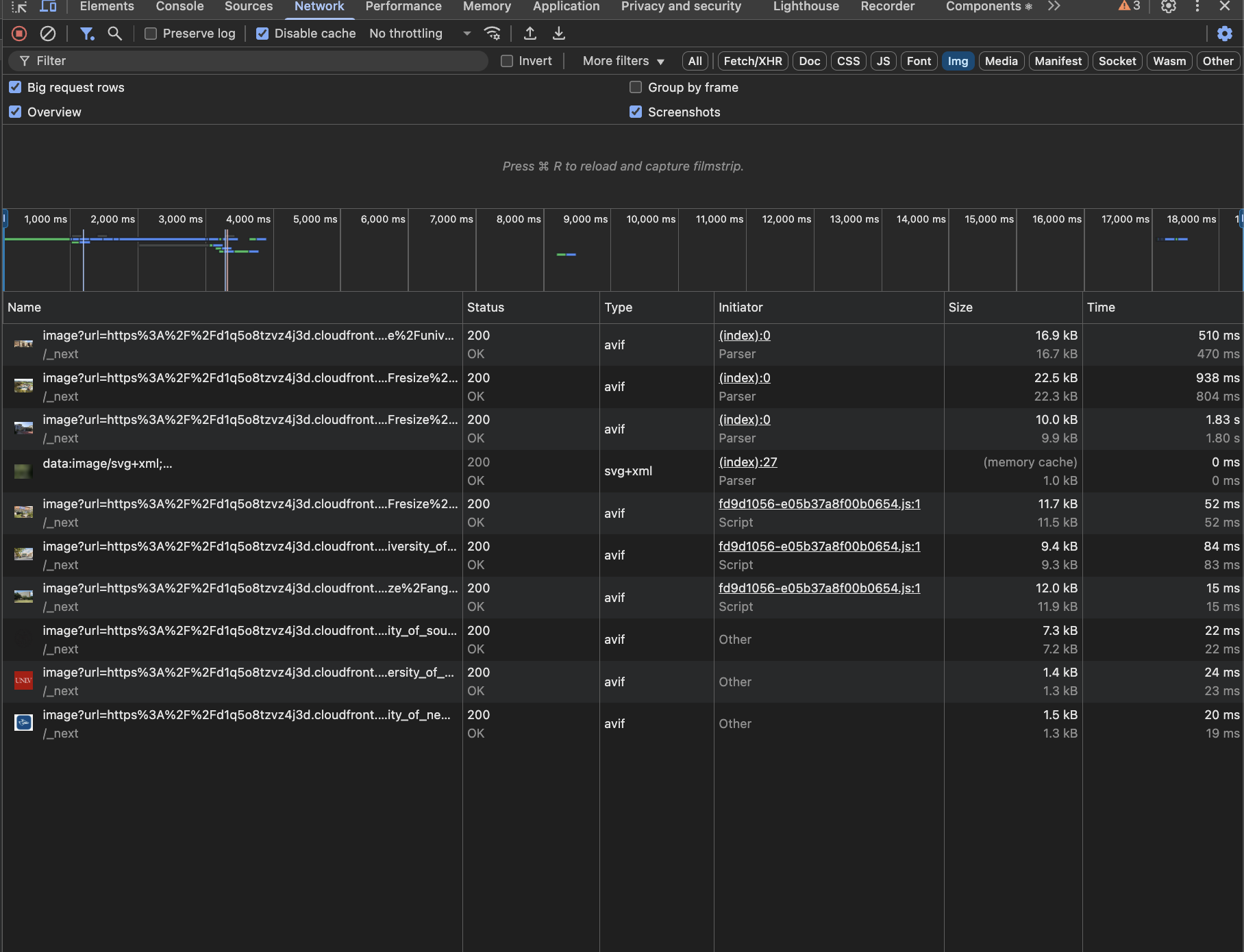Image resolution: width=1244 pixels, height=952 pixels.
Task: Click the timeline overview left handle
Action: pyautogui.click(x=5, y=219)
